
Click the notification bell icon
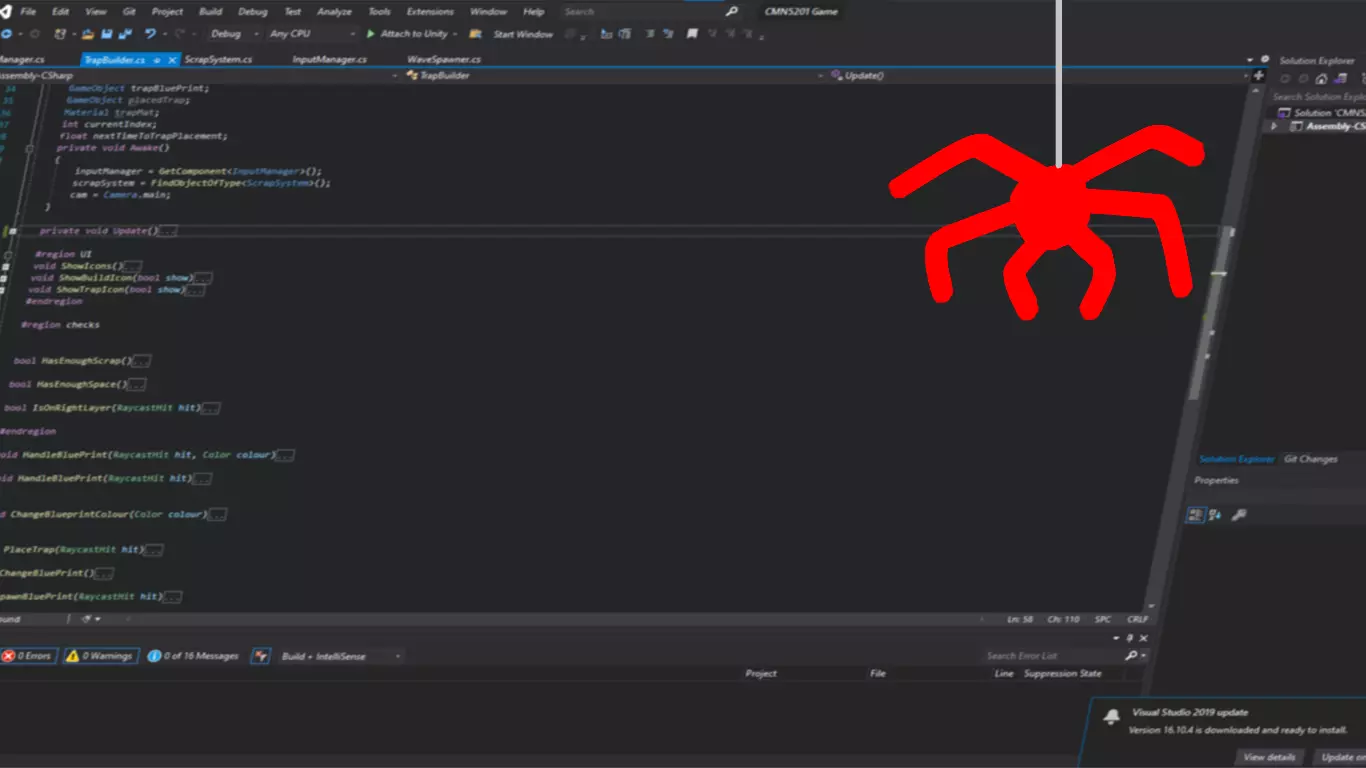1113,714
